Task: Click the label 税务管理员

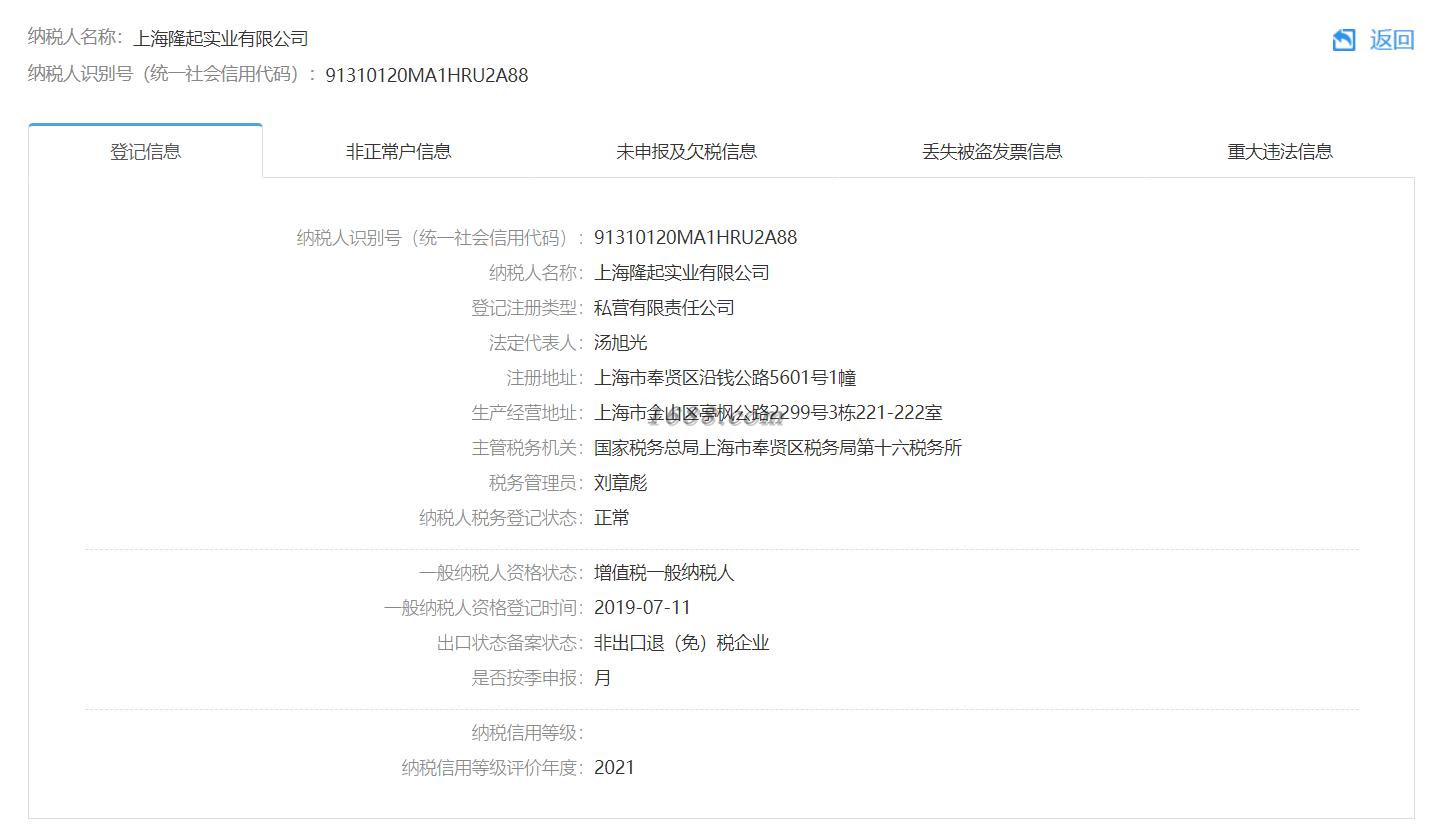Action: 536,483
